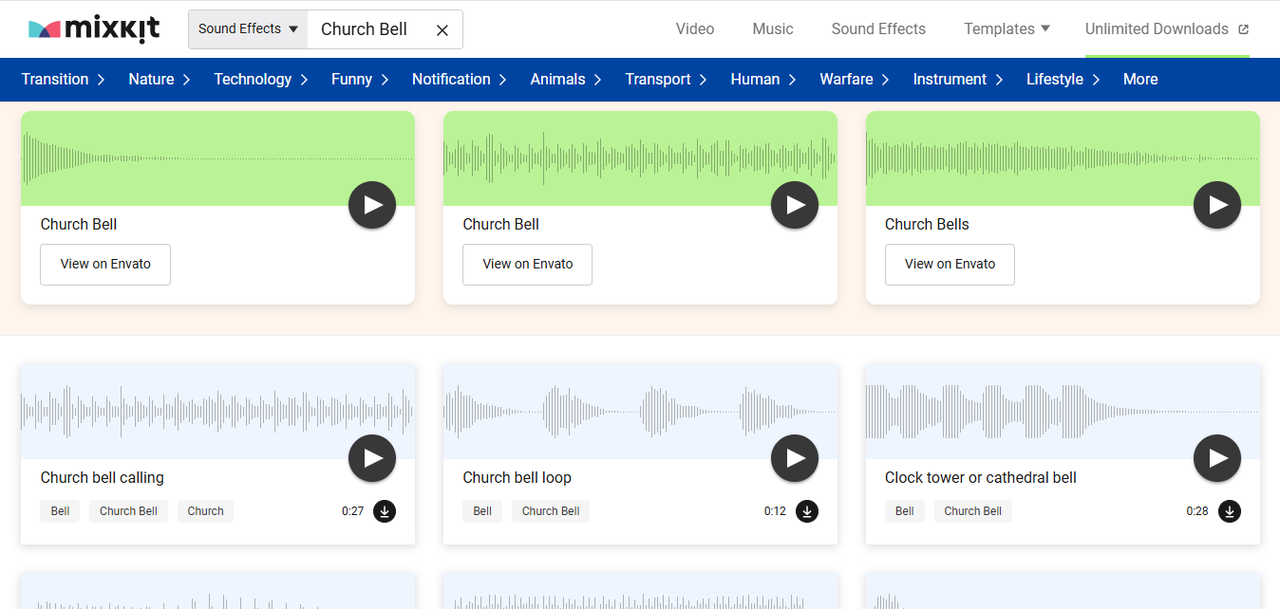The height and width of the screenshot is (609, 1280).
Task: Open the Church bell calling title
Action: [x=102, y=478]
